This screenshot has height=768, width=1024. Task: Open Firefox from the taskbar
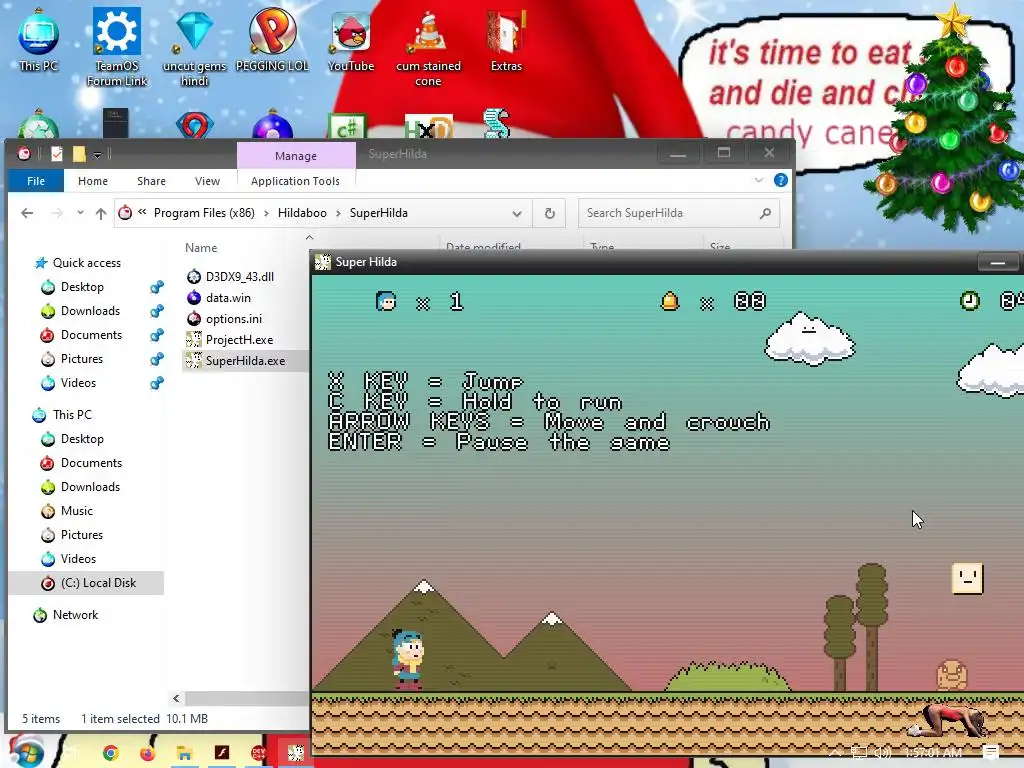tap(147, 752)
